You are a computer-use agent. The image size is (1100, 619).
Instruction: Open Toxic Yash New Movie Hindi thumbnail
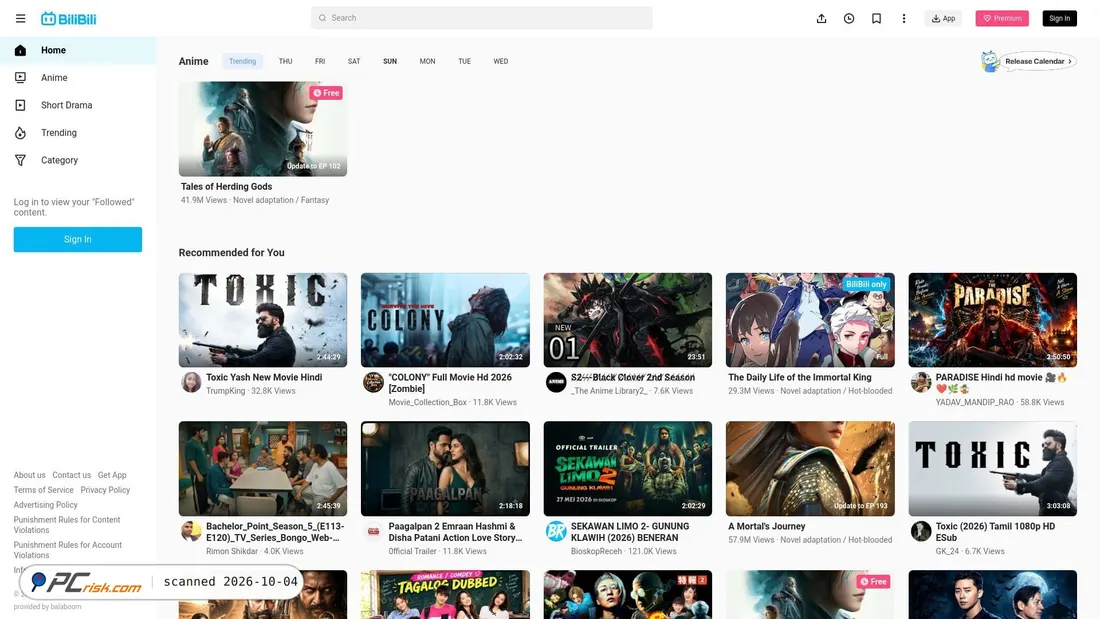point(263,320)
